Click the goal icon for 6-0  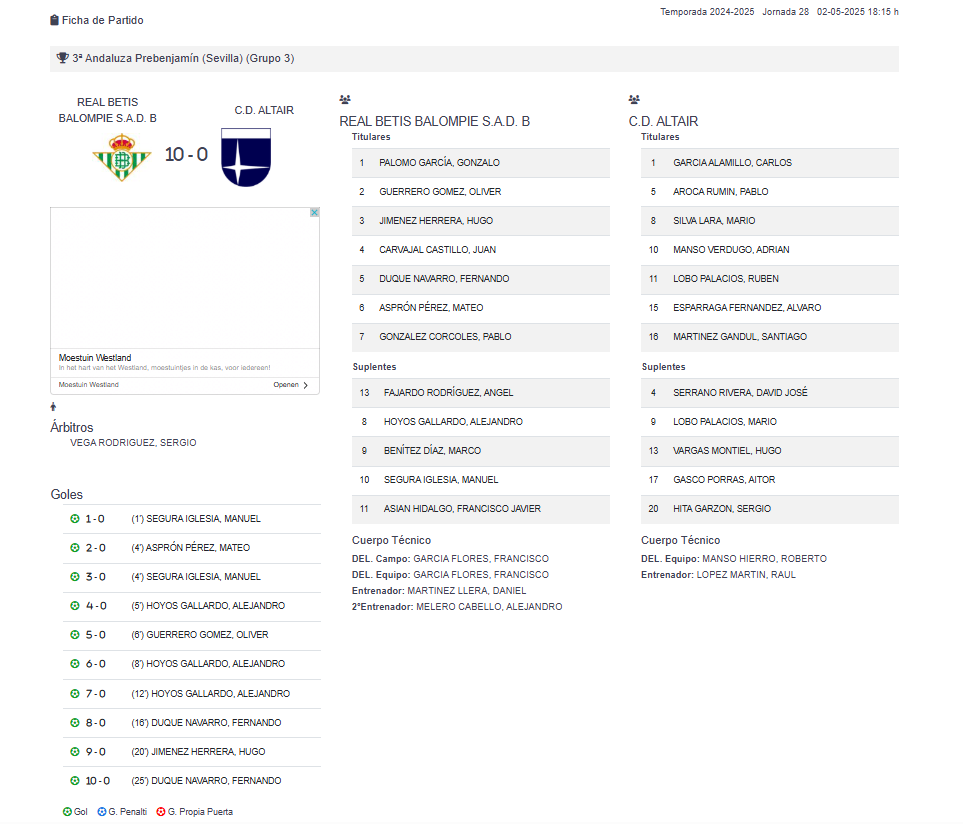pyautogui.click(x=75, y=664)
